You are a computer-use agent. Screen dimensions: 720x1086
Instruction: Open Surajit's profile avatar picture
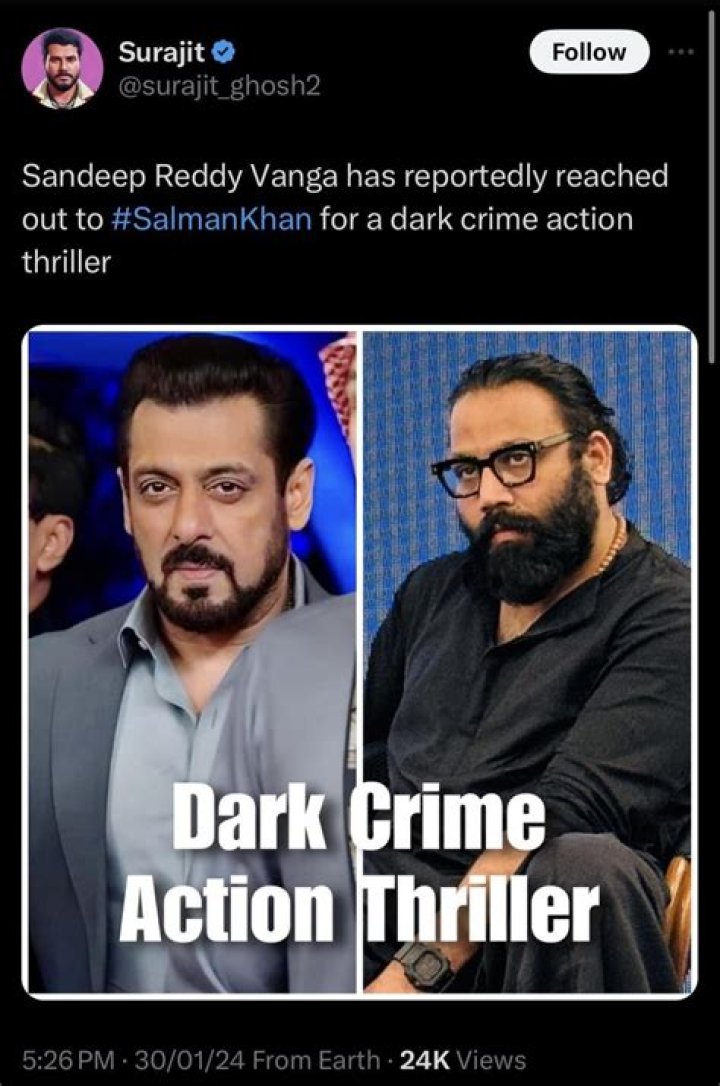(62, 69)
